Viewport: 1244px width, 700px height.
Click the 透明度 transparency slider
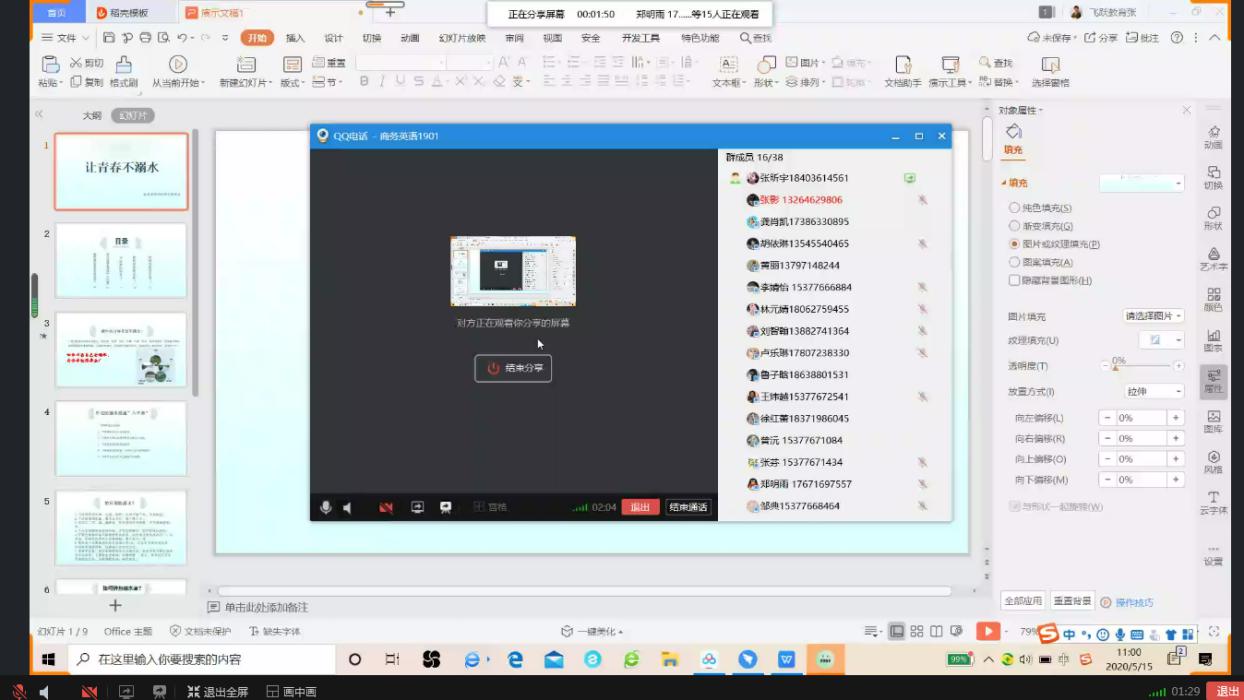(1145, 367)
